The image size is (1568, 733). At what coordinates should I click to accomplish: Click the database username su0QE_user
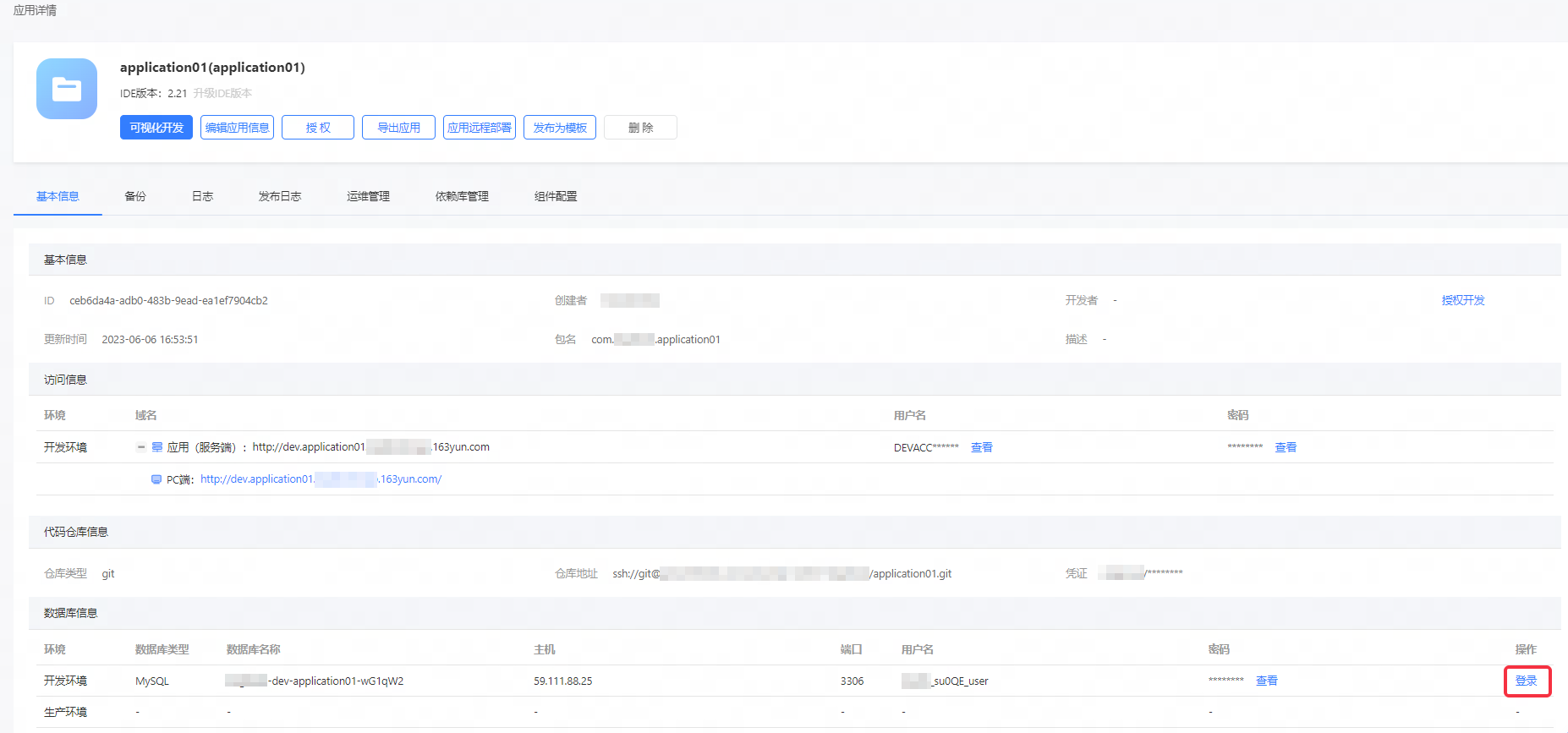pos(945,681)
